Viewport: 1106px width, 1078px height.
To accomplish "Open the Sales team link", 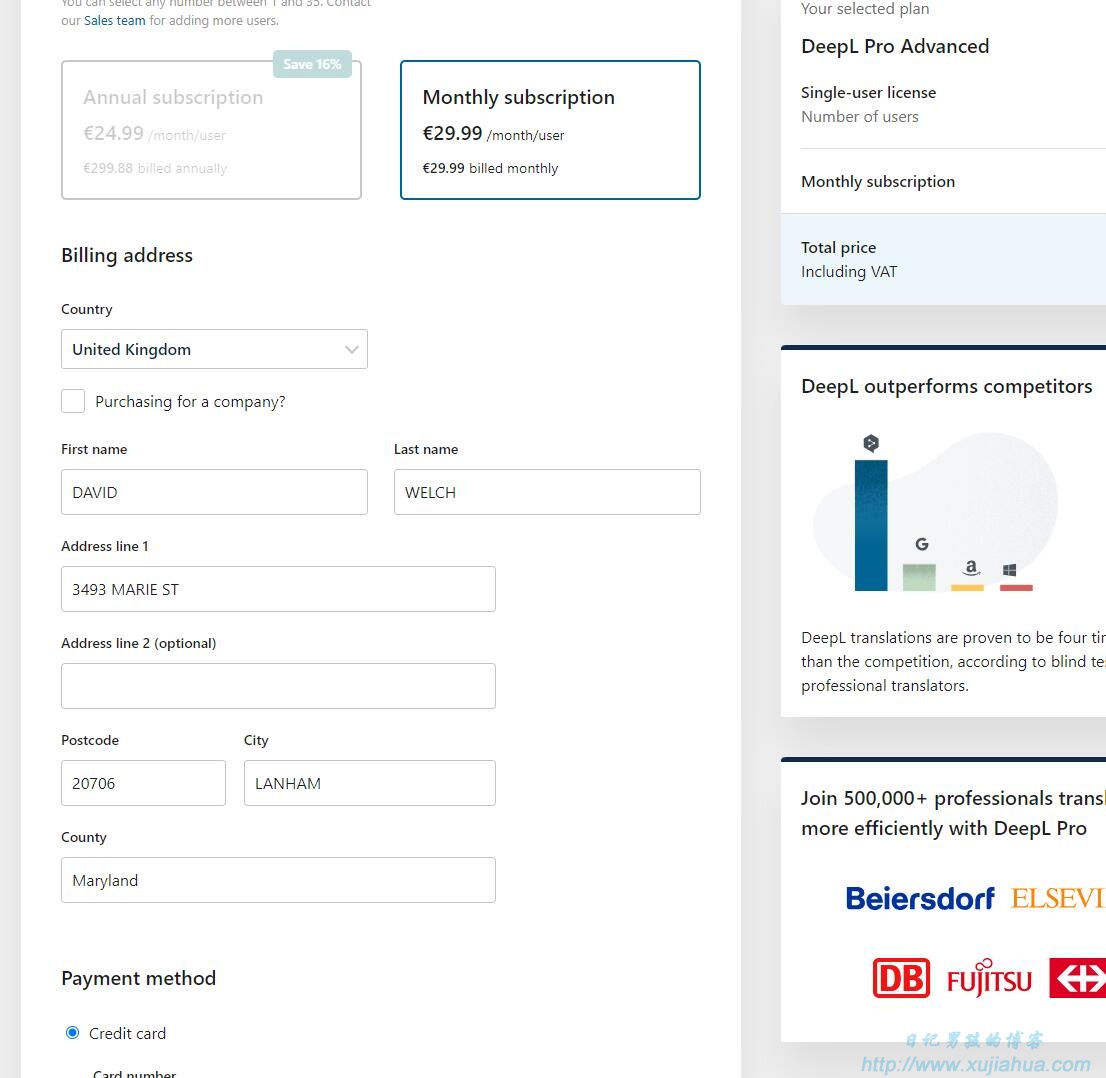I will click(x=114, y=20).
